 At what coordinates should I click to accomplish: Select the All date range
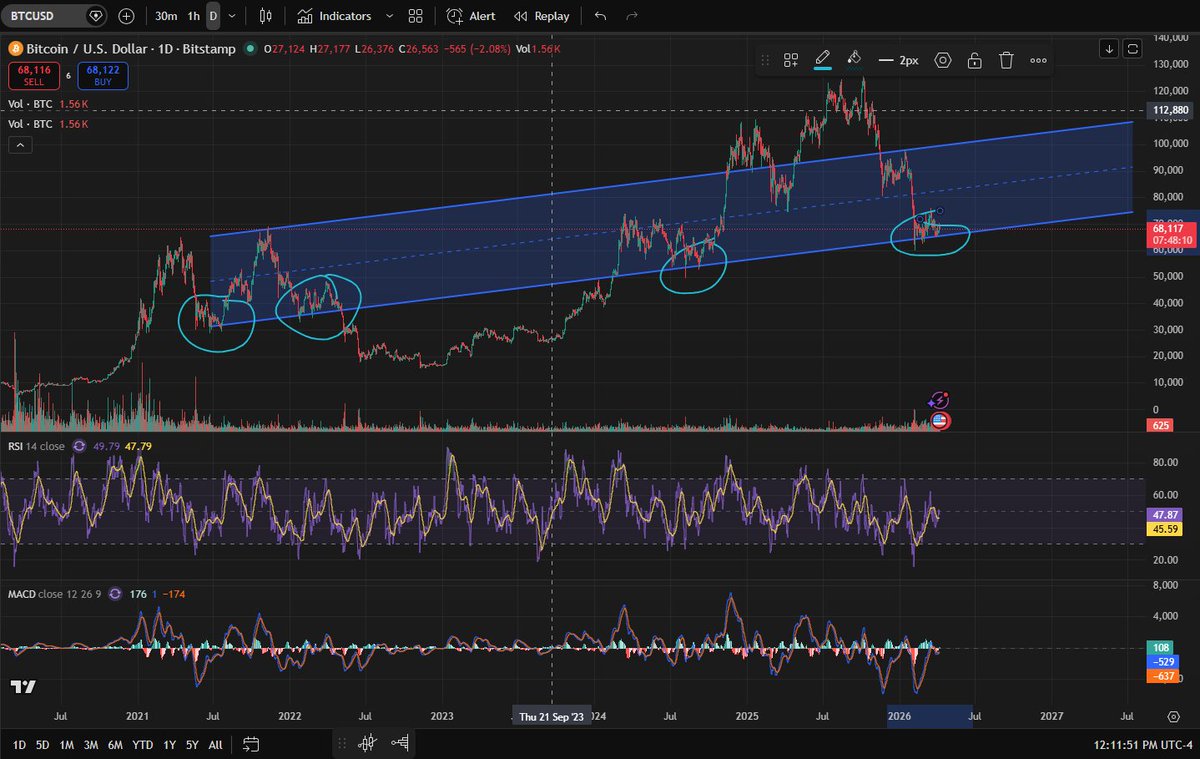[215, 744]
